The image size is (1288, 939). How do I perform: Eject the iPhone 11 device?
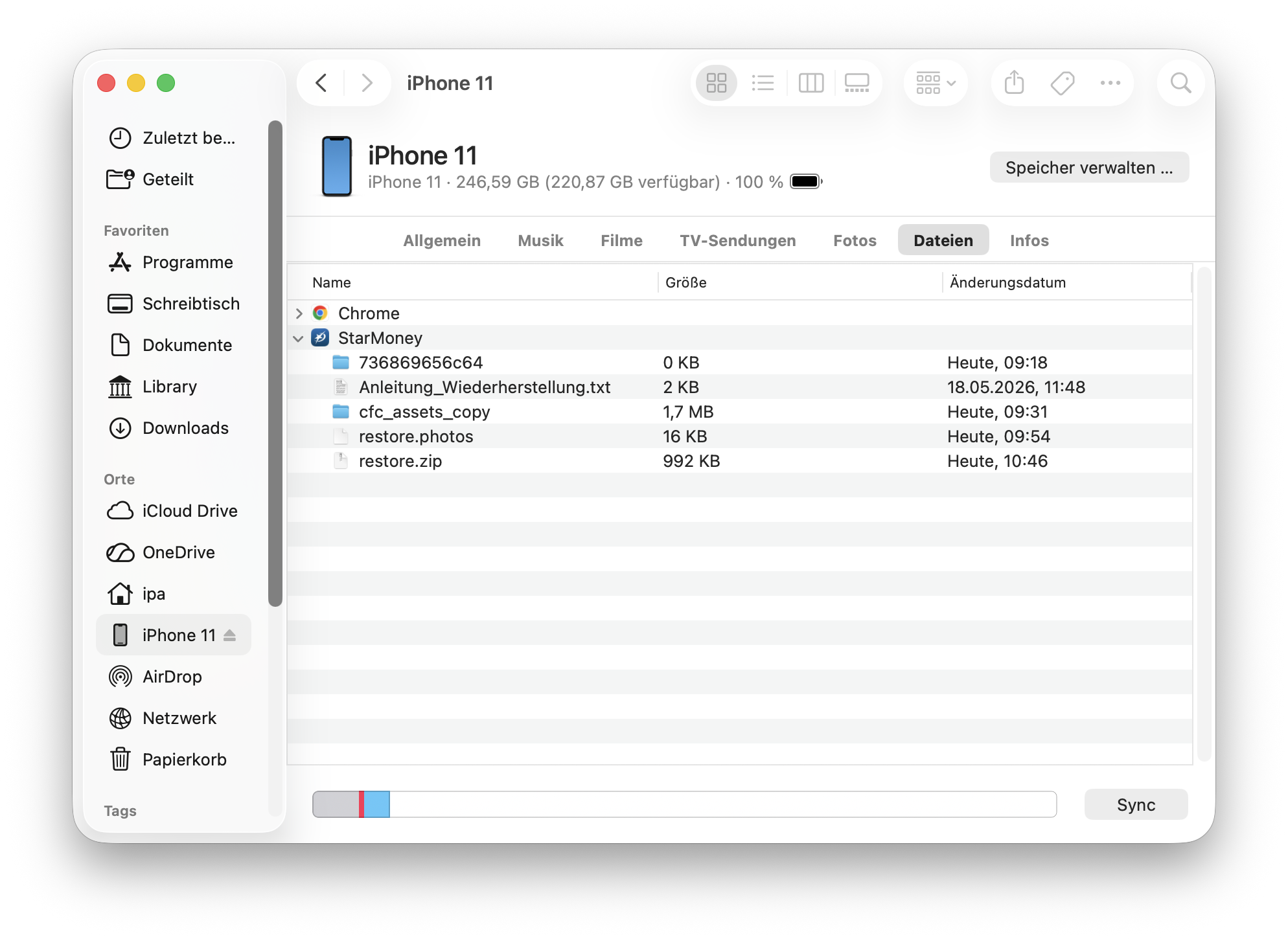(229, 635)
